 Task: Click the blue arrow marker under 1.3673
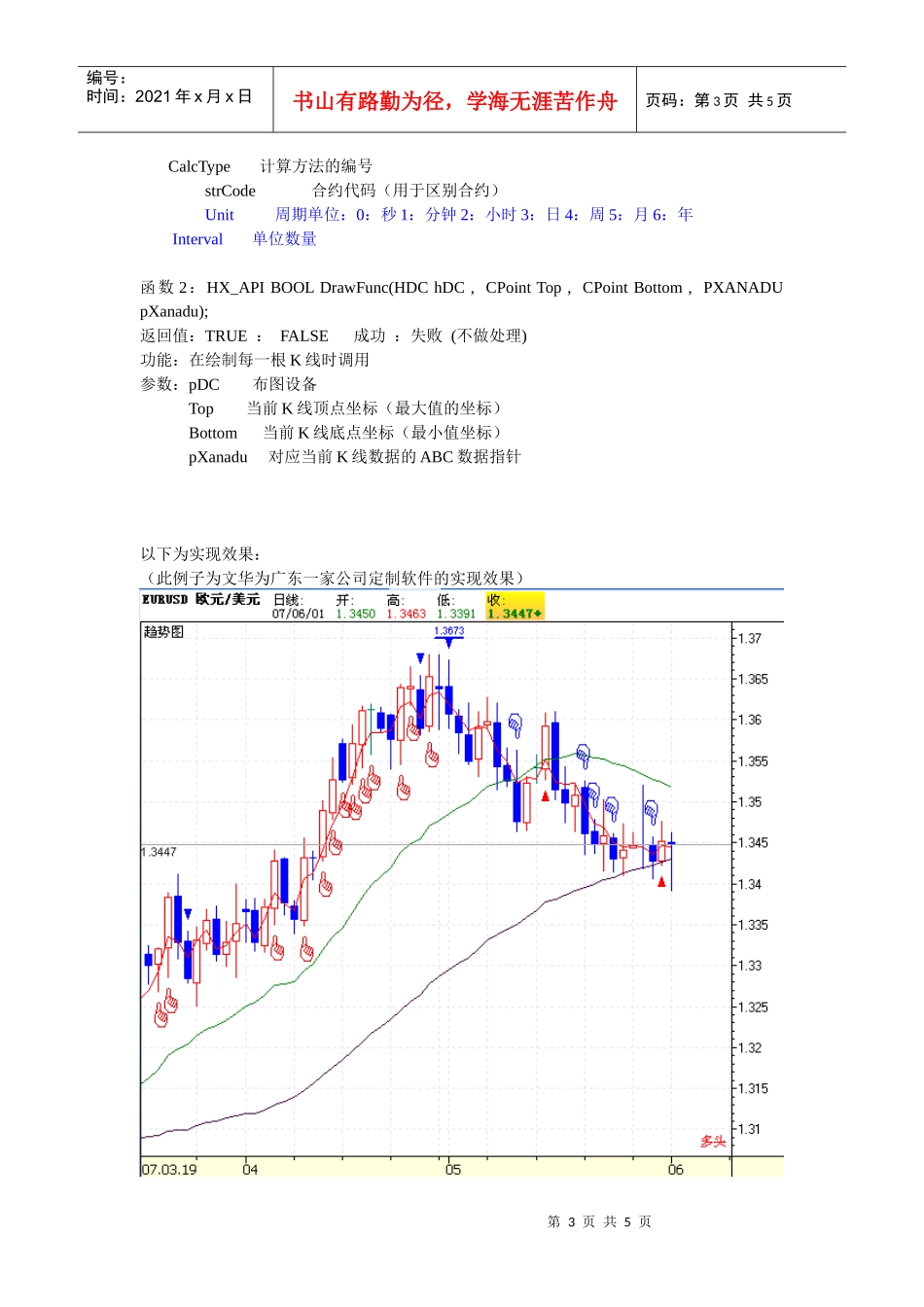tap(448, 643)
